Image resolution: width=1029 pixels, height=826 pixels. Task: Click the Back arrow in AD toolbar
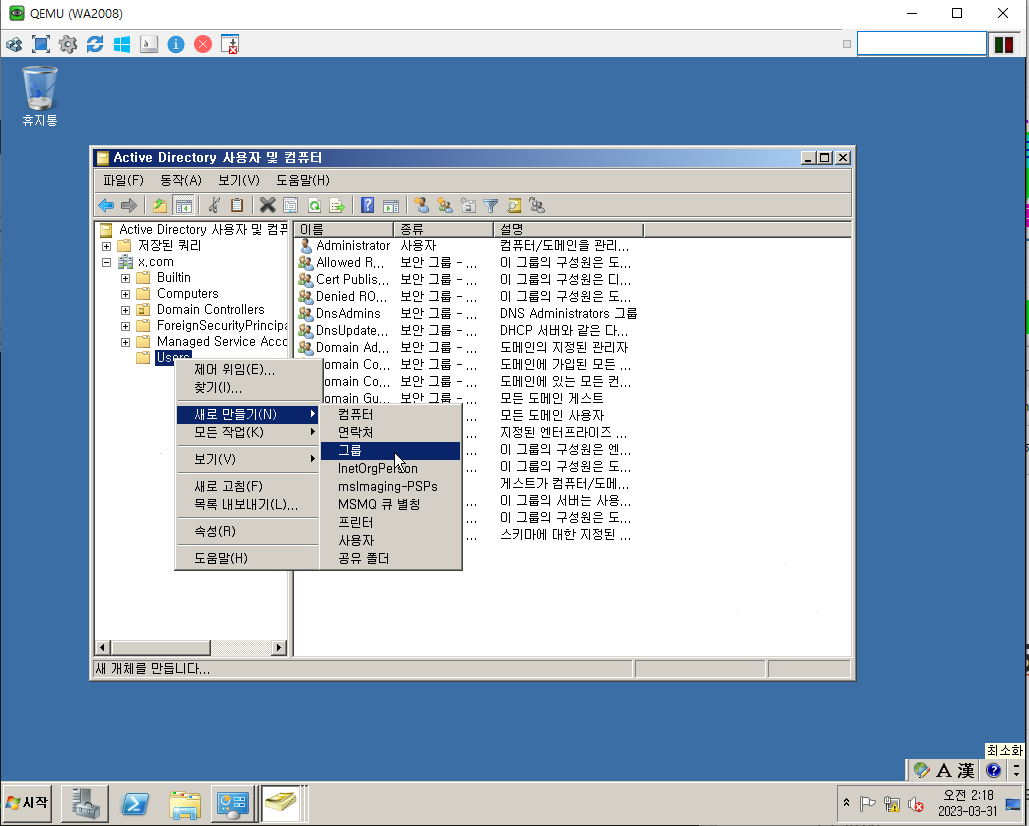(106, 205)
